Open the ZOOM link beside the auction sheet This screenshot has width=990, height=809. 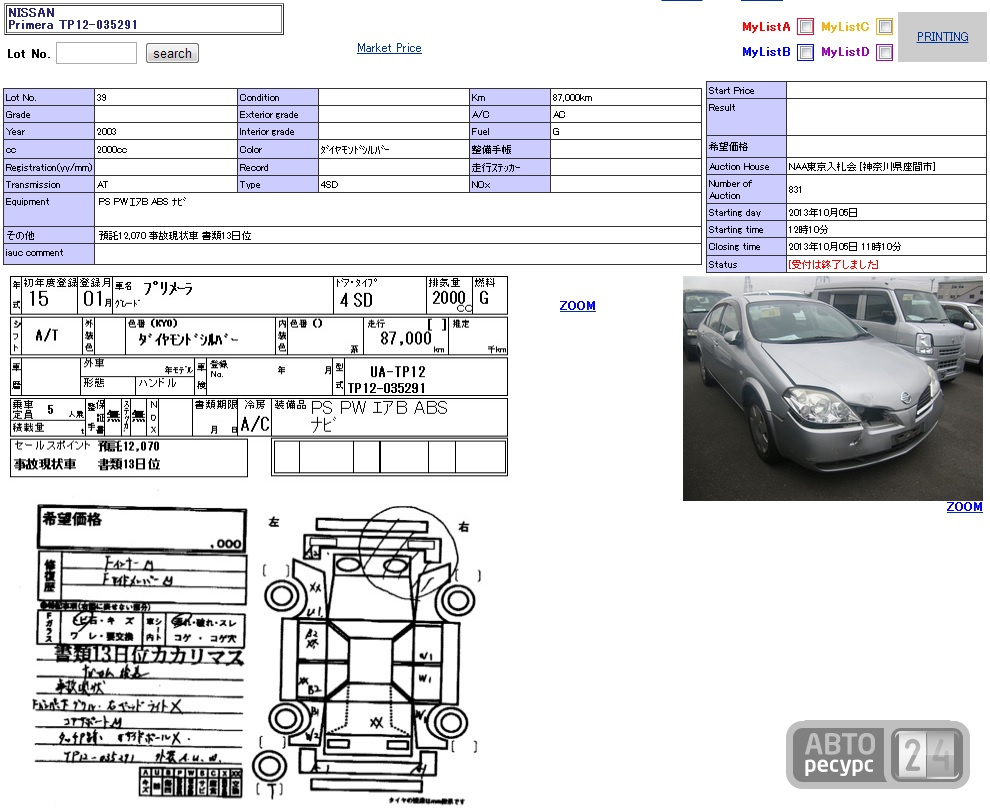577,306
